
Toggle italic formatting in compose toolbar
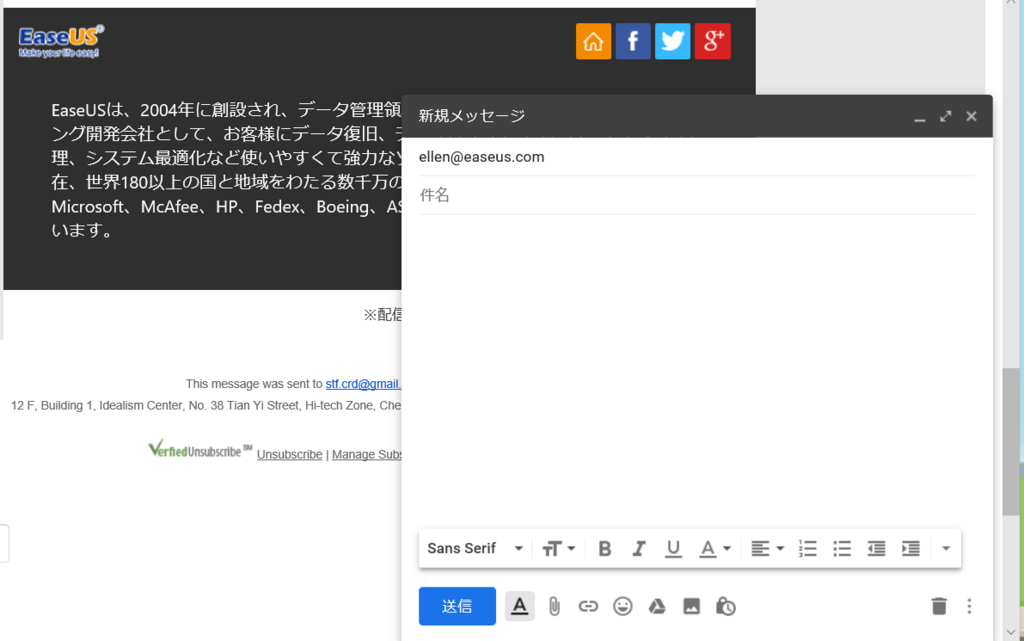(x=639, y=548)
